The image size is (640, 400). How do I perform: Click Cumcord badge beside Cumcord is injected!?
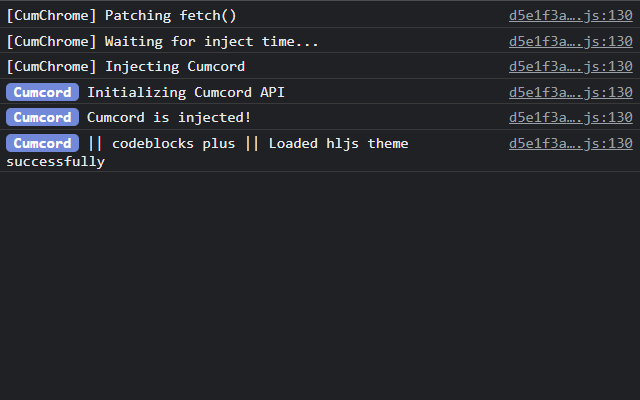pos(42,117)
